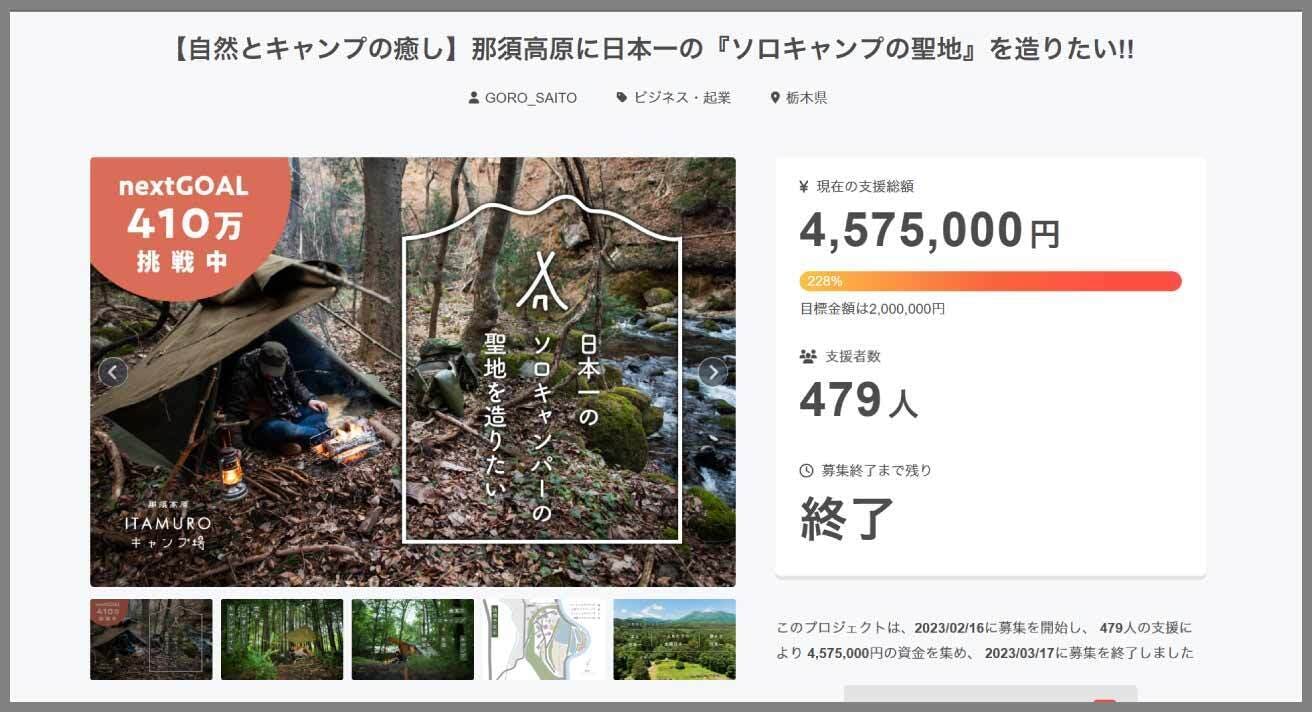Select the second thumbnail of tent among trees
The height and width of the screenshot is (712, 1312).
[282, 639]
